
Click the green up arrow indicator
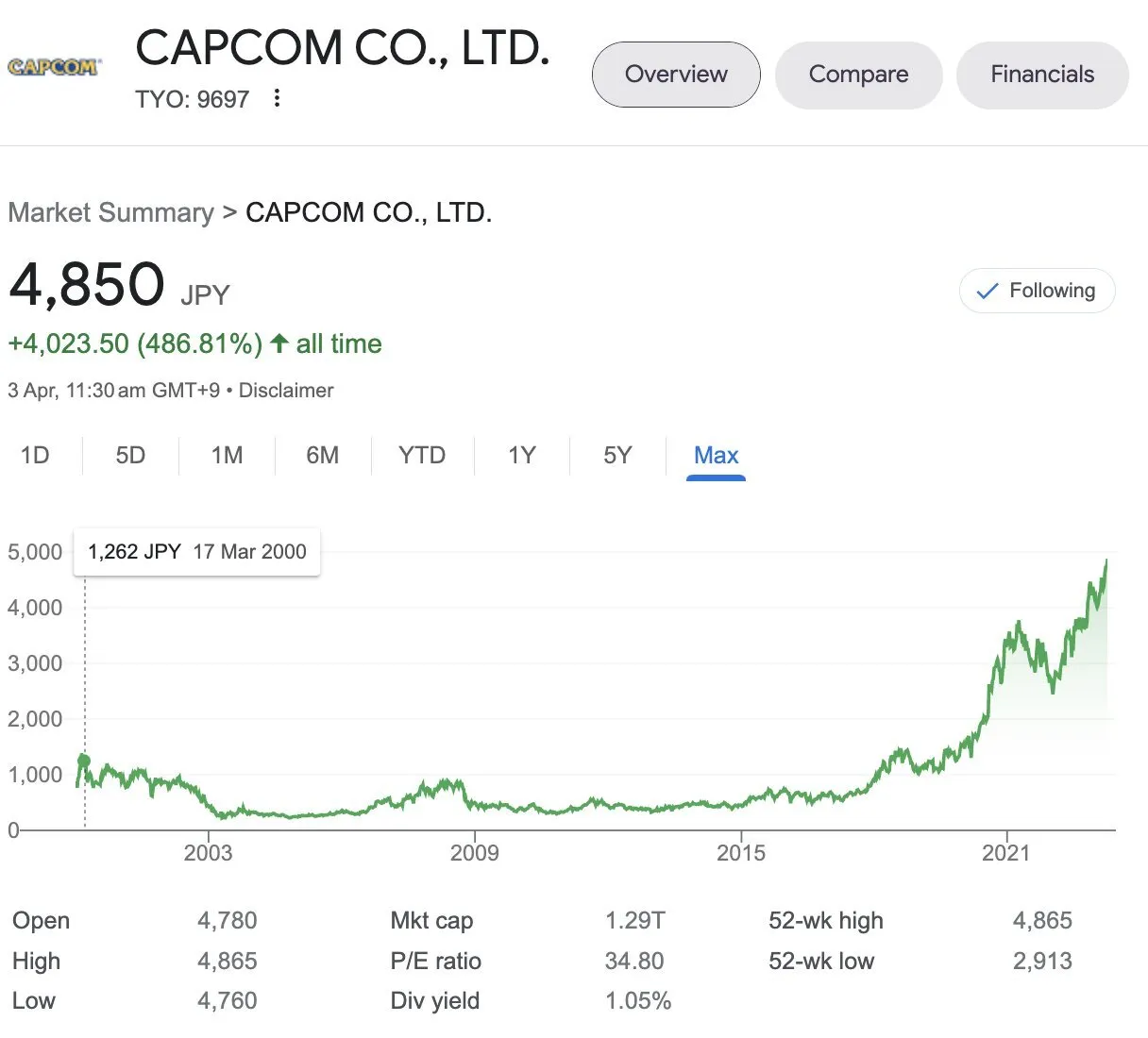point(279,343)
